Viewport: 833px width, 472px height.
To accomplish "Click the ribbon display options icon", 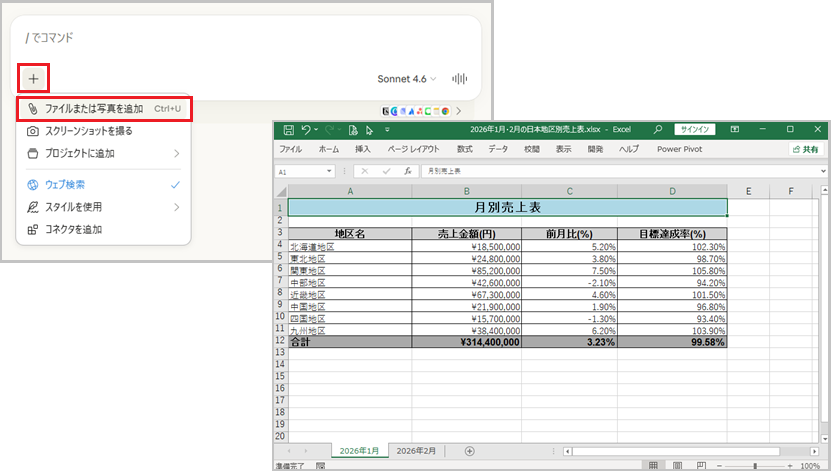I will tap(735, 130).
